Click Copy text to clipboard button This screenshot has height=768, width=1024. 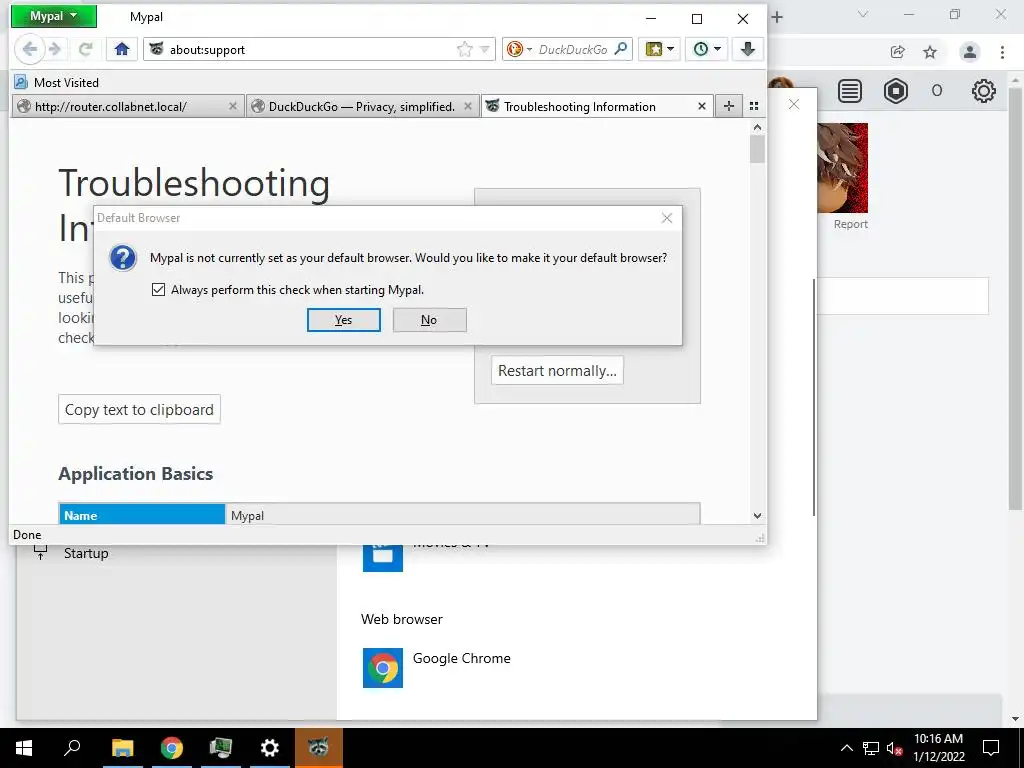139,409
